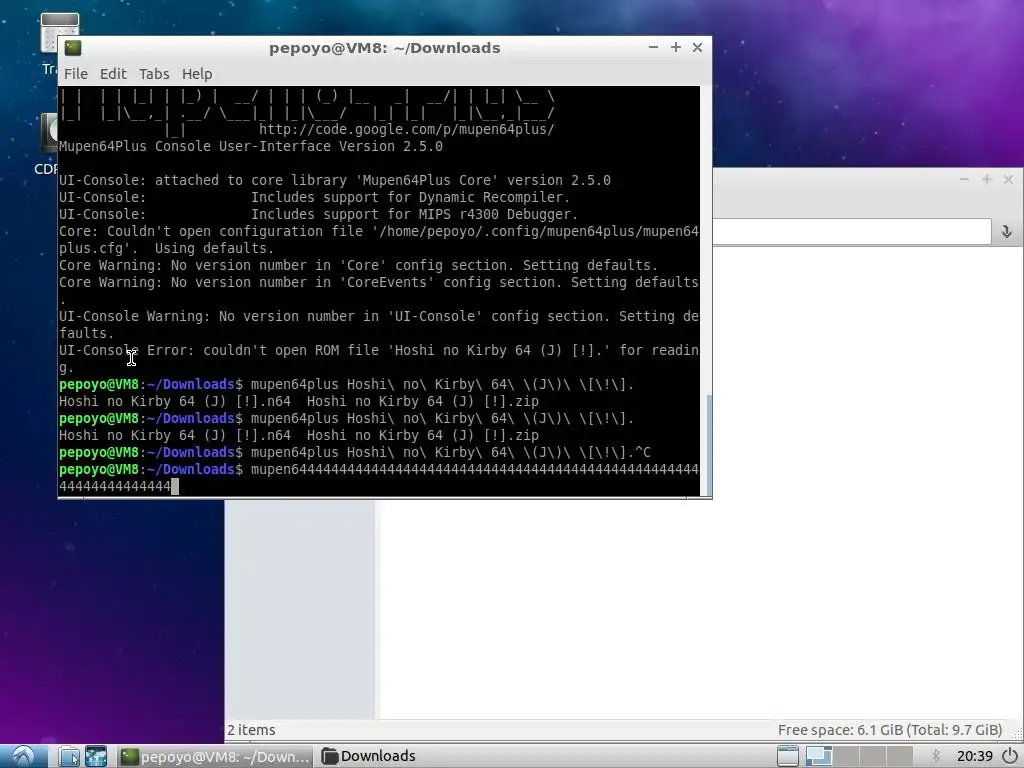
Task: Launch the file manager from the taskbar
Action: [69, 756]
